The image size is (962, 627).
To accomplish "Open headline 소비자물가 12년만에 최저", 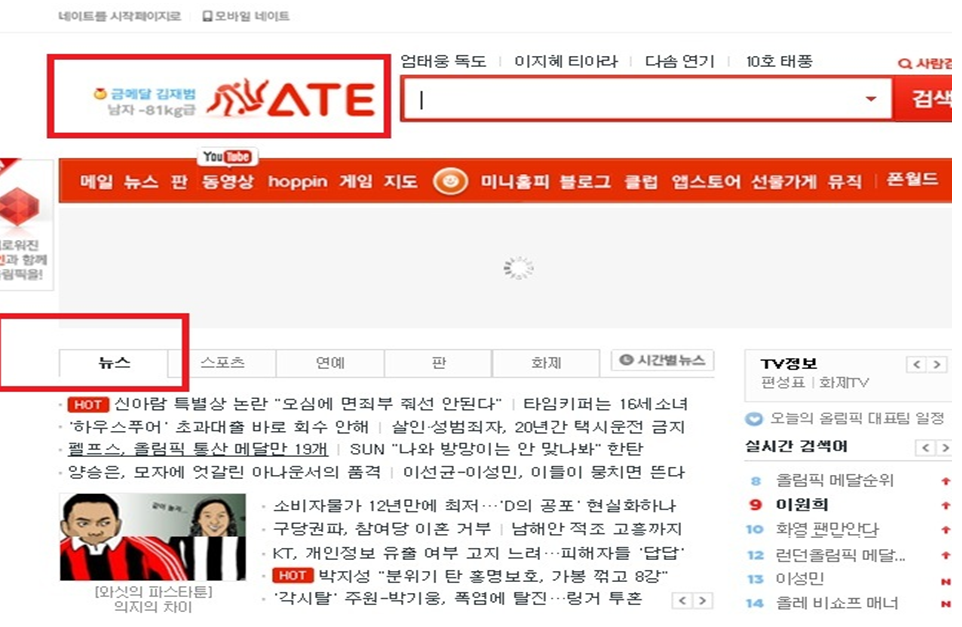I will pos(474,506).
